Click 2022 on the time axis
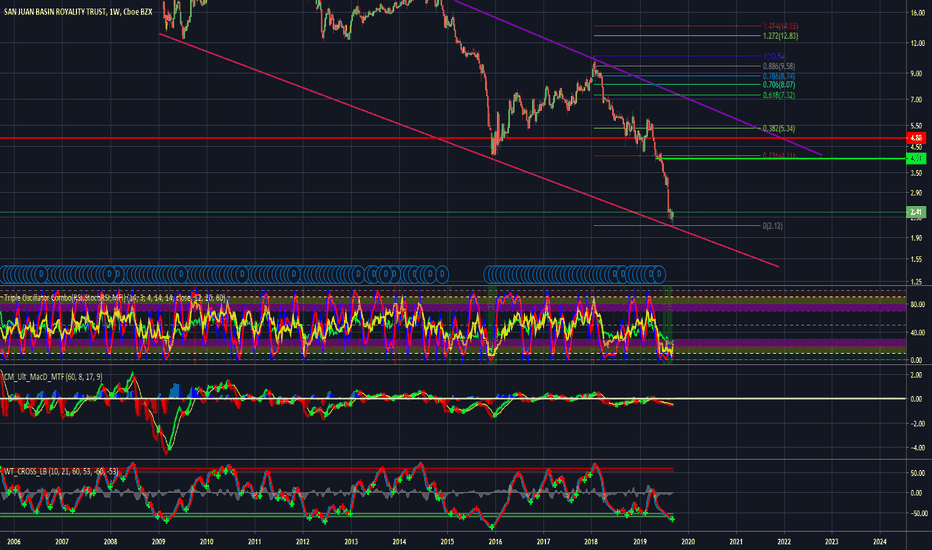 coord(784,542)
